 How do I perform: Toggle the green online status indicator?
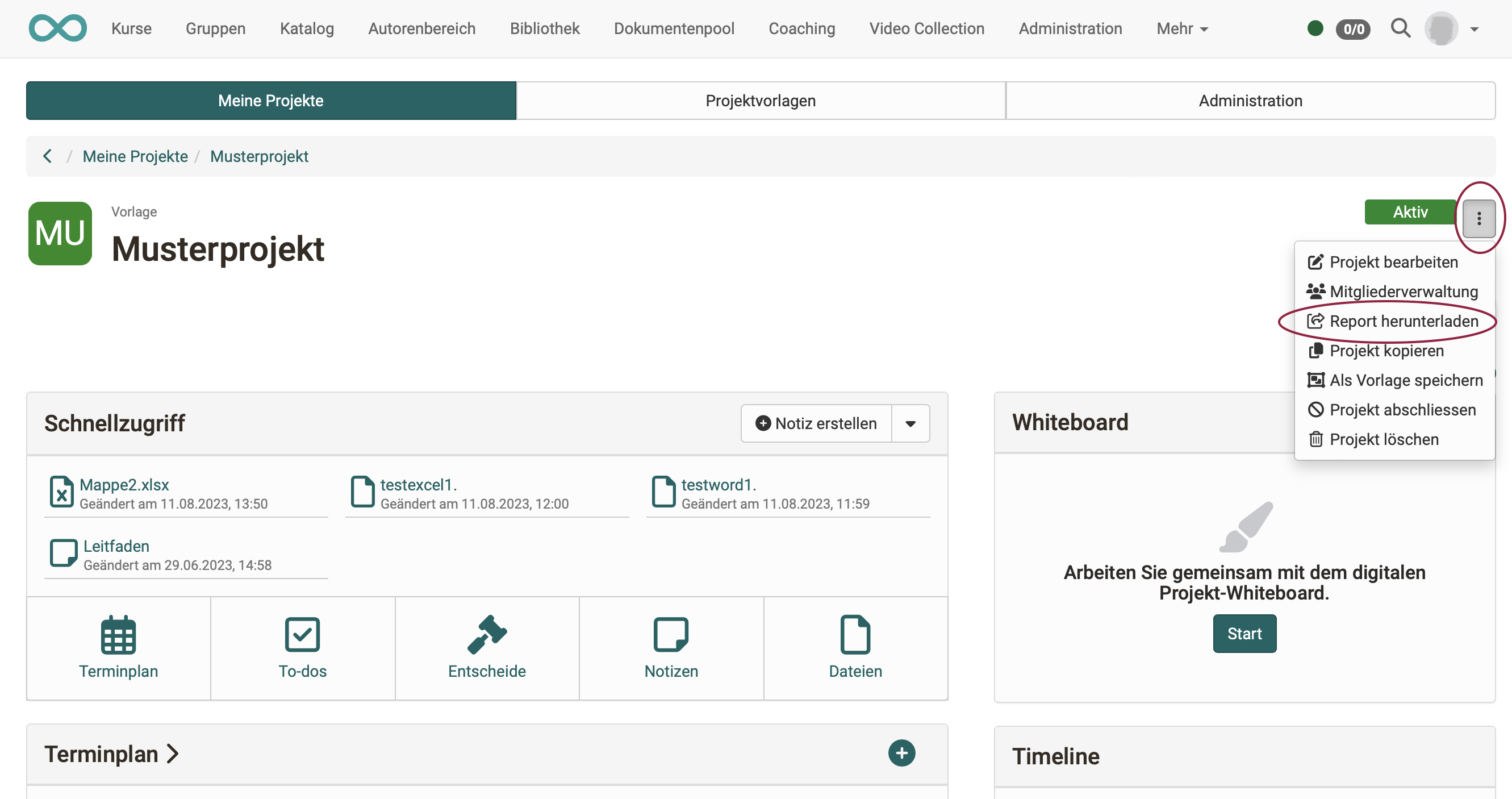[x=1315, y=28]
